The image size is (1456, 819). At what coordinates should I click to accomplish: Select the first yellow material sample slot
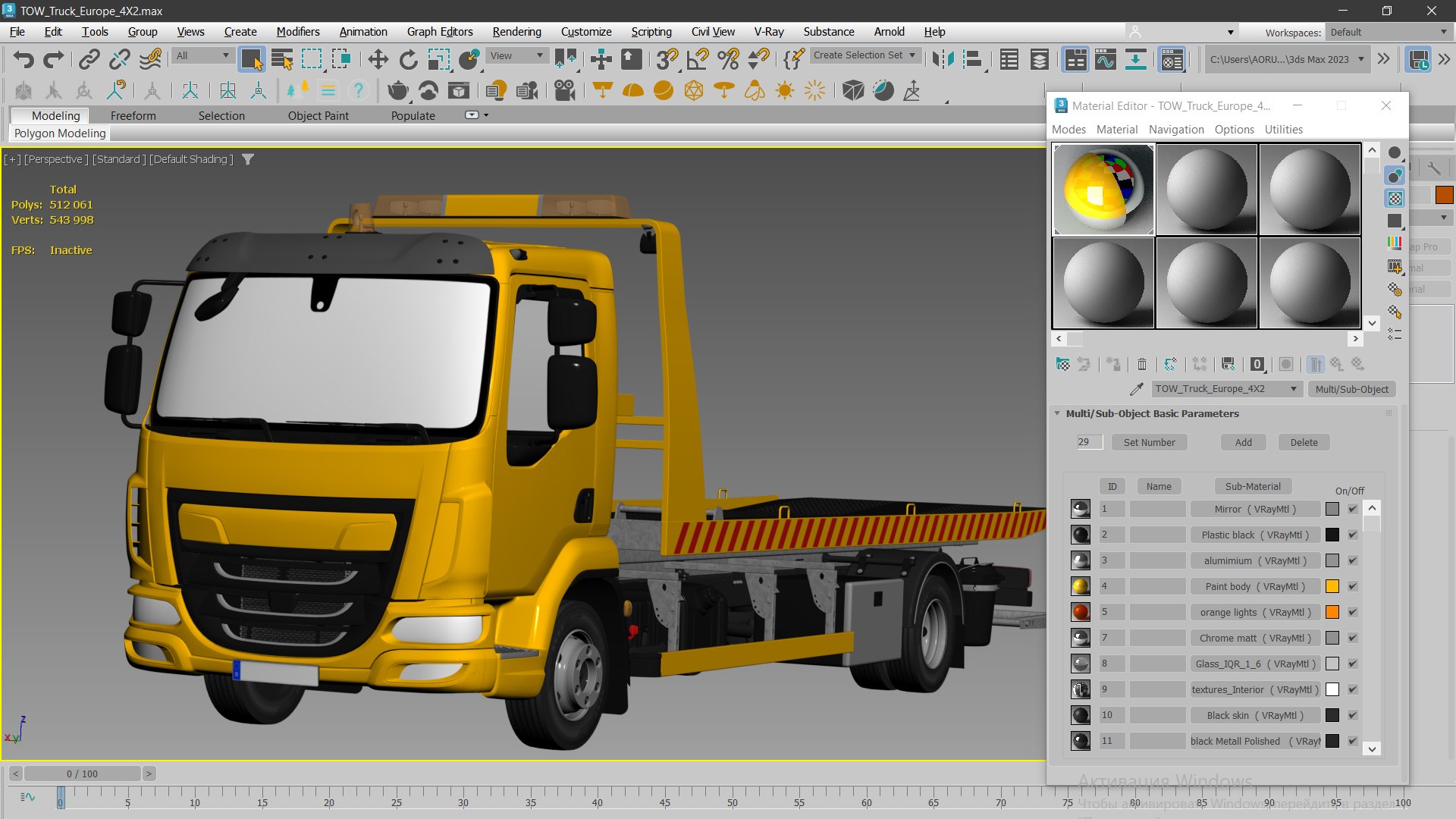click(x=1103, y=190)
